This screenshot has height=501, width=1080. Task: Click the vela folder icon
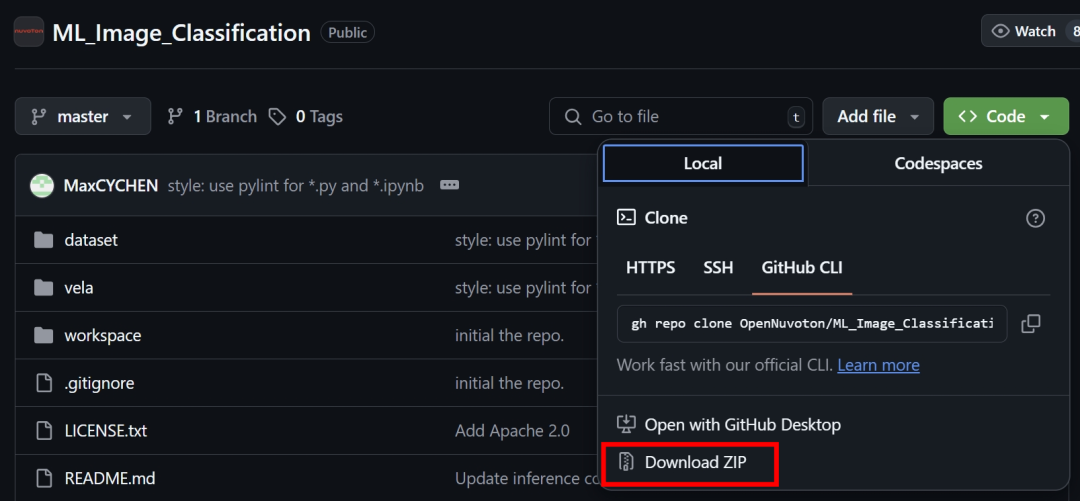(43, 287)
